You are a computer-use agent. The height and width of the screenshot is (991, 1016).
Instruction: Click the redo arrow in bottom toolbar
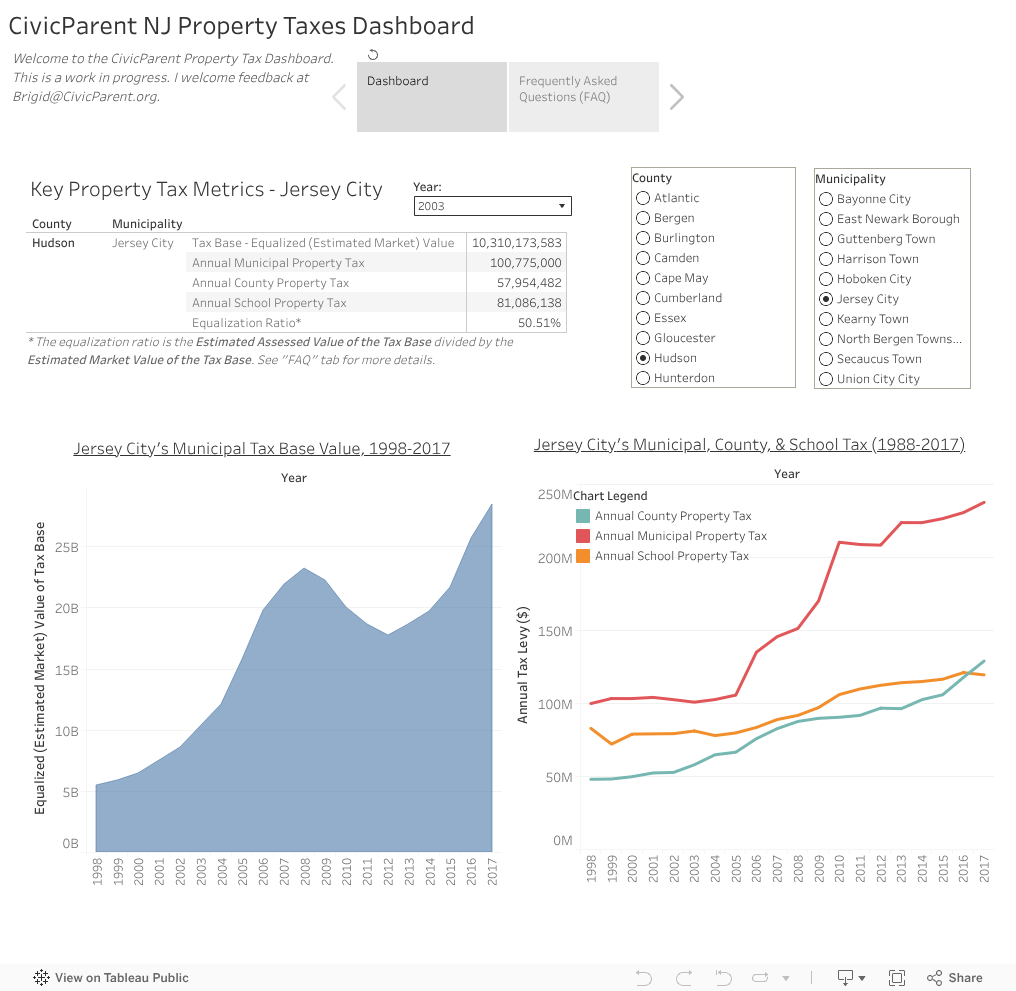coord(684,977)
